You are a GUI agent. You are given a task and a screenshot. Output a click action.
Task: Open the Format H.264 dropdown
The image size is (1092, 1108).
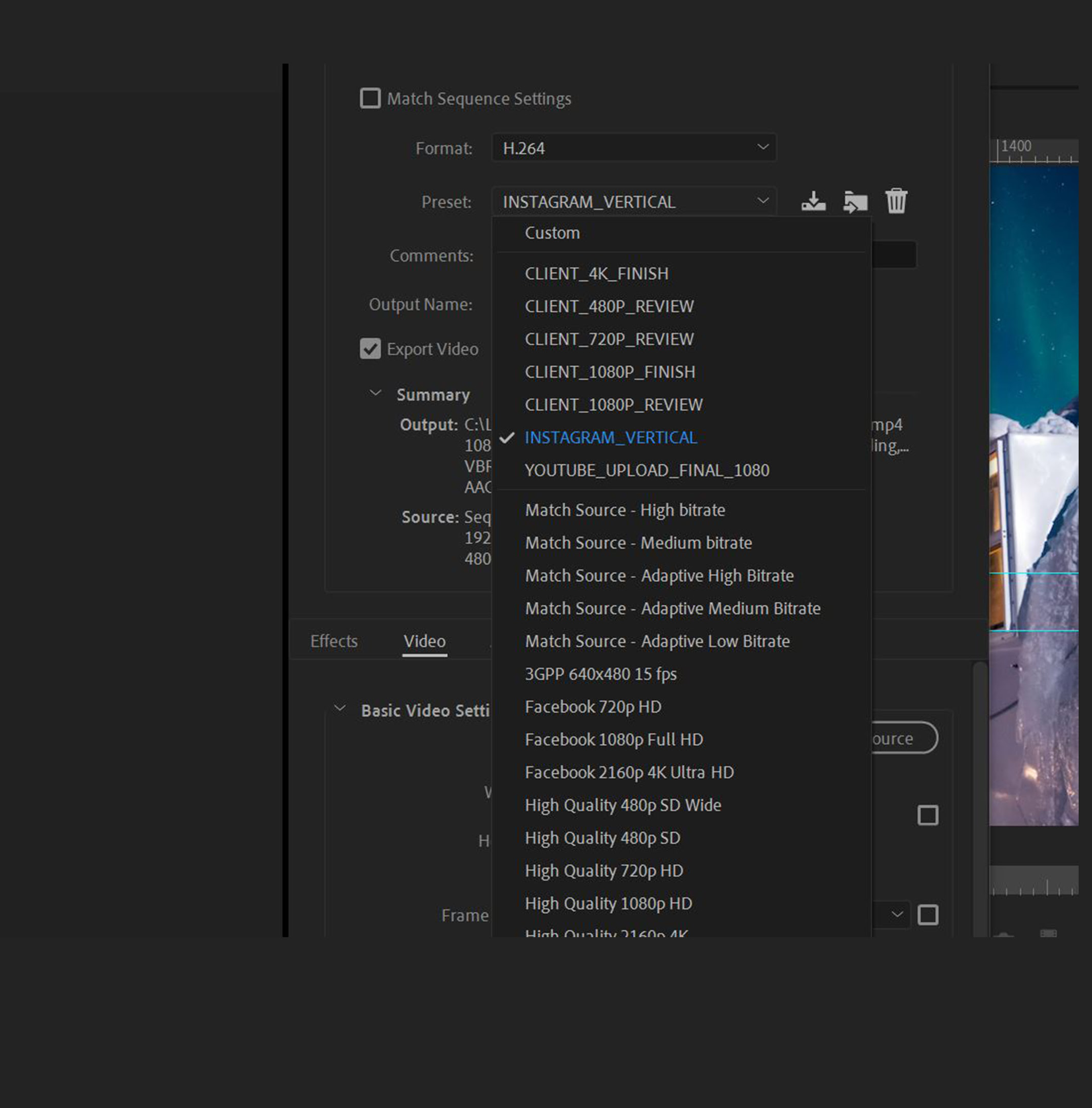pos(634,148)
